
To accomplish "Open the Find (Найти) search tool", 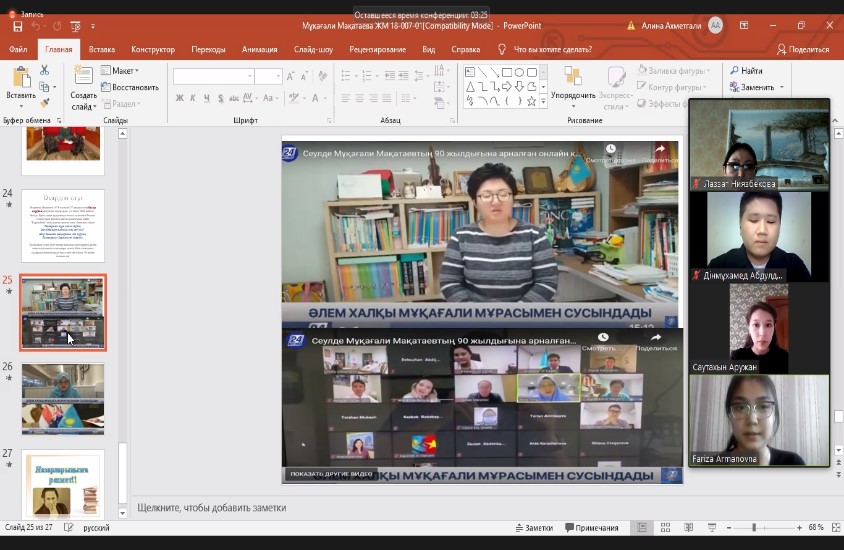I will 746,71.
